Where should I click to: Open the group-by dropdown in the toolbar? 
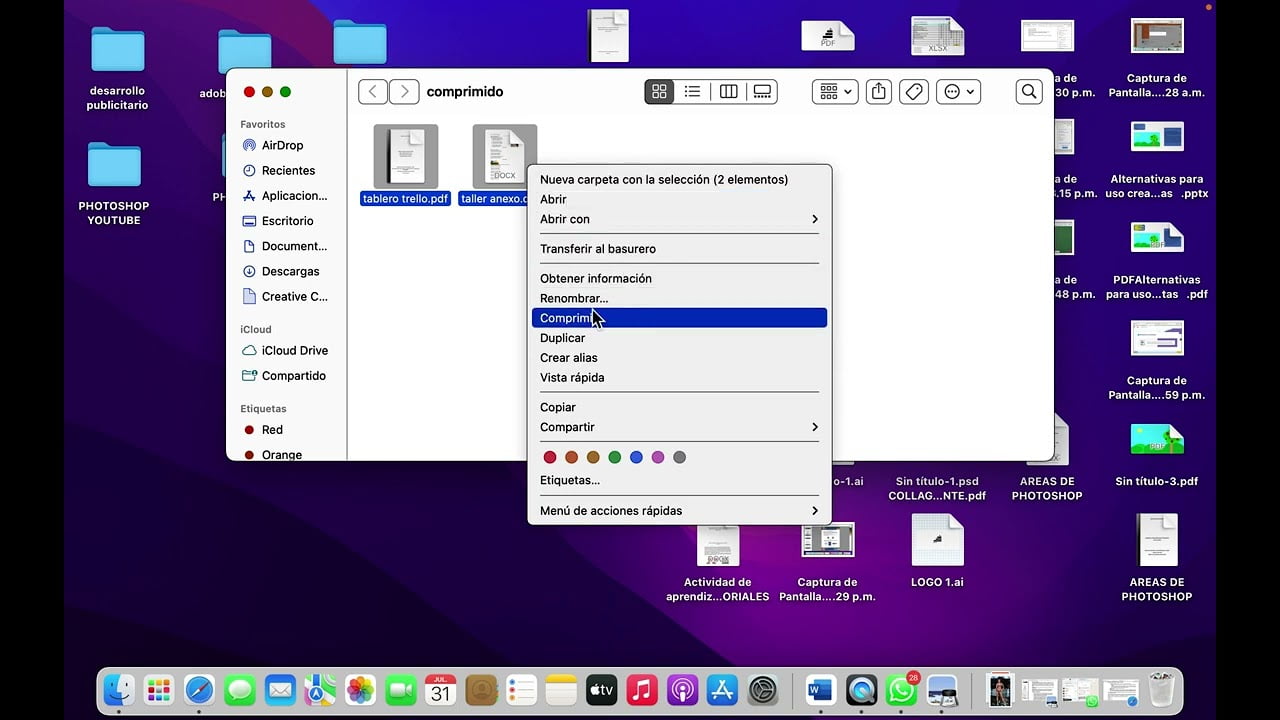tap(834, 91)
